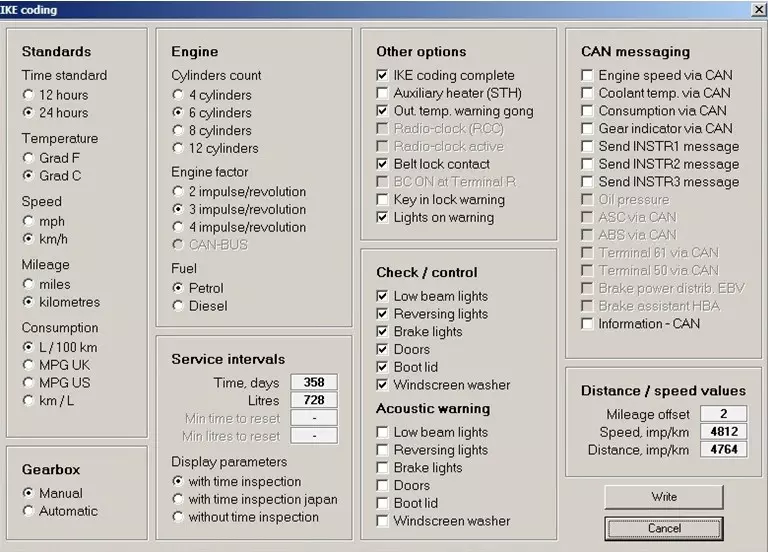
Task: Disable Brake lights check control
Action: tap(383, 332)
